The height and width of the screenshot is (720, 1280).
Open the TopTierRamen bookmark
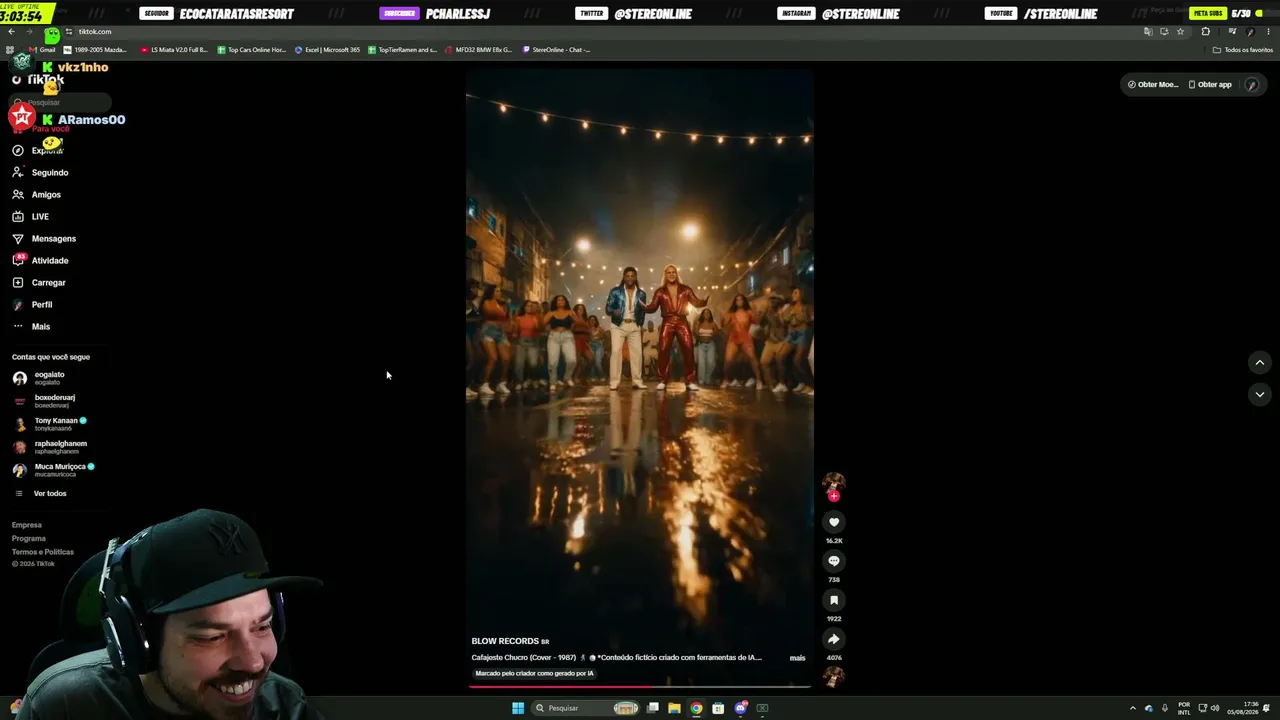(x=402, y=50)
